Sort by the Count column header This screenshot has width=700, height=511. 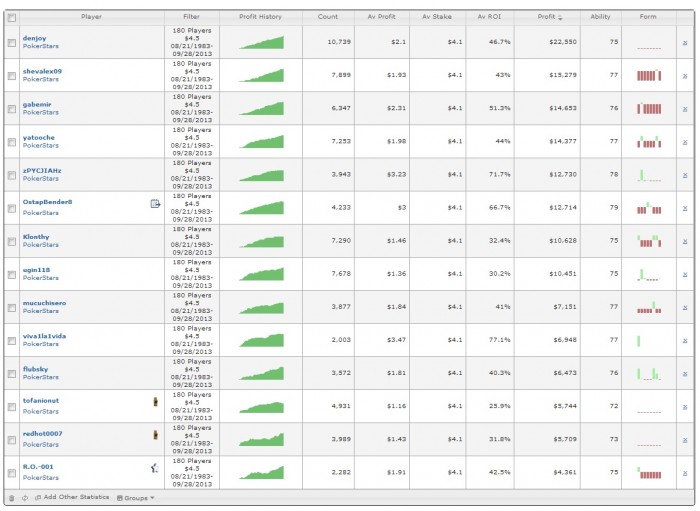point(328,17)
